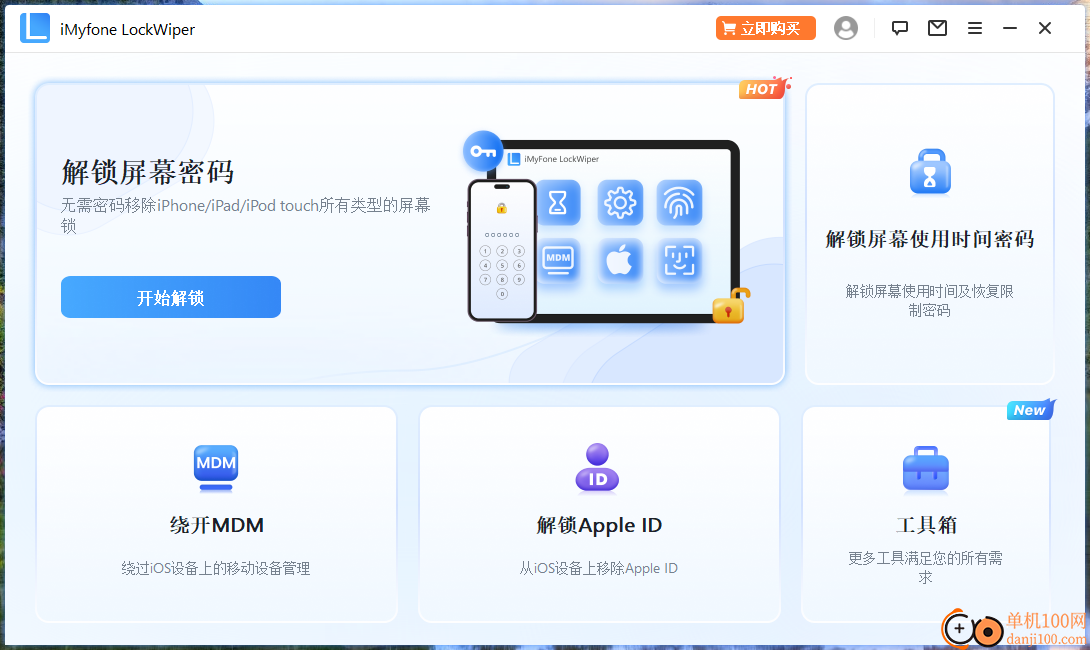The image size is (1090, 650).
Task: Click the purple Apple ID person icon
Action: 597,468
